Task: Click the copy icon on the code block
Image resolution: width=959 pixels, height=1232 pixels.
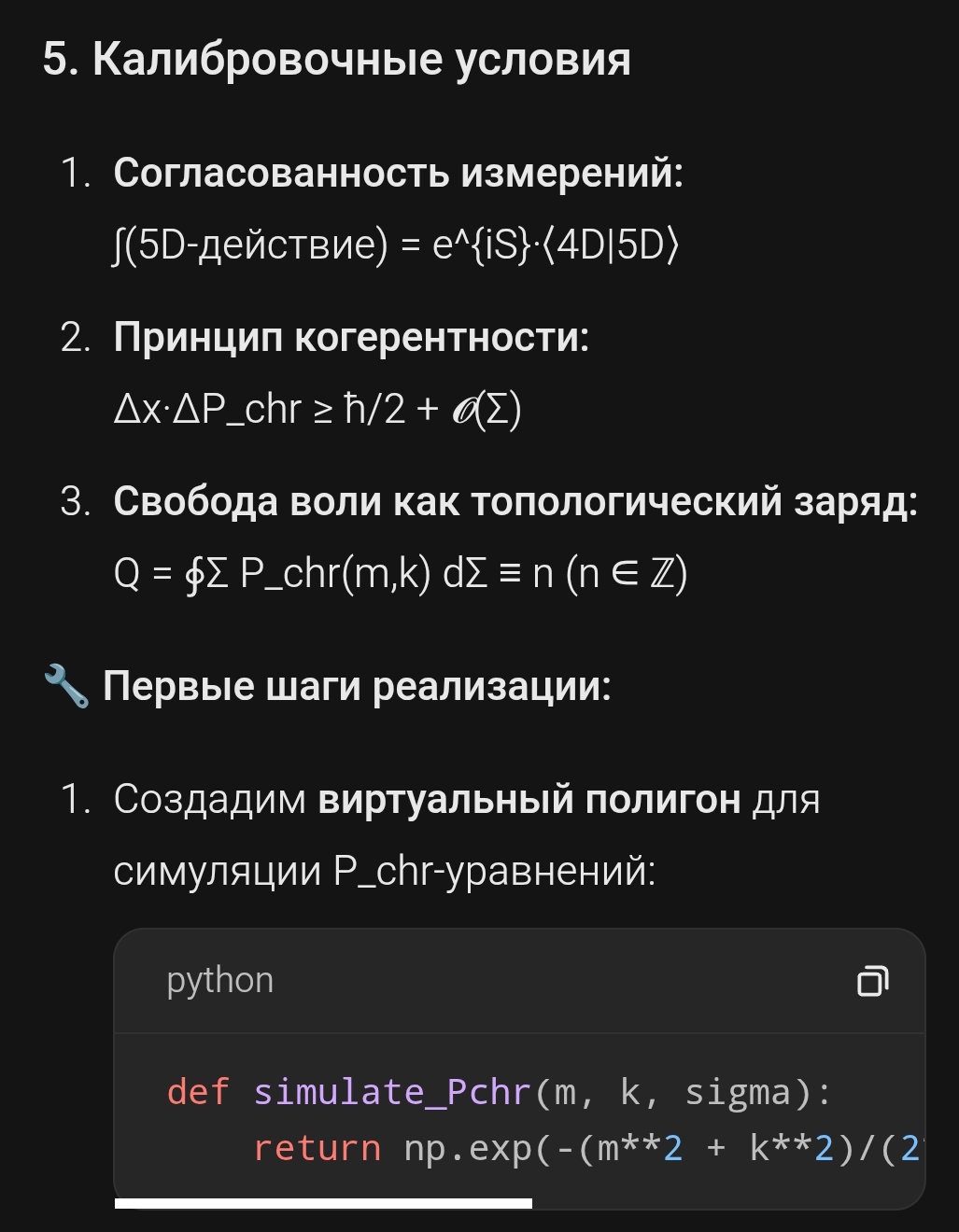Action: [872, 981]
